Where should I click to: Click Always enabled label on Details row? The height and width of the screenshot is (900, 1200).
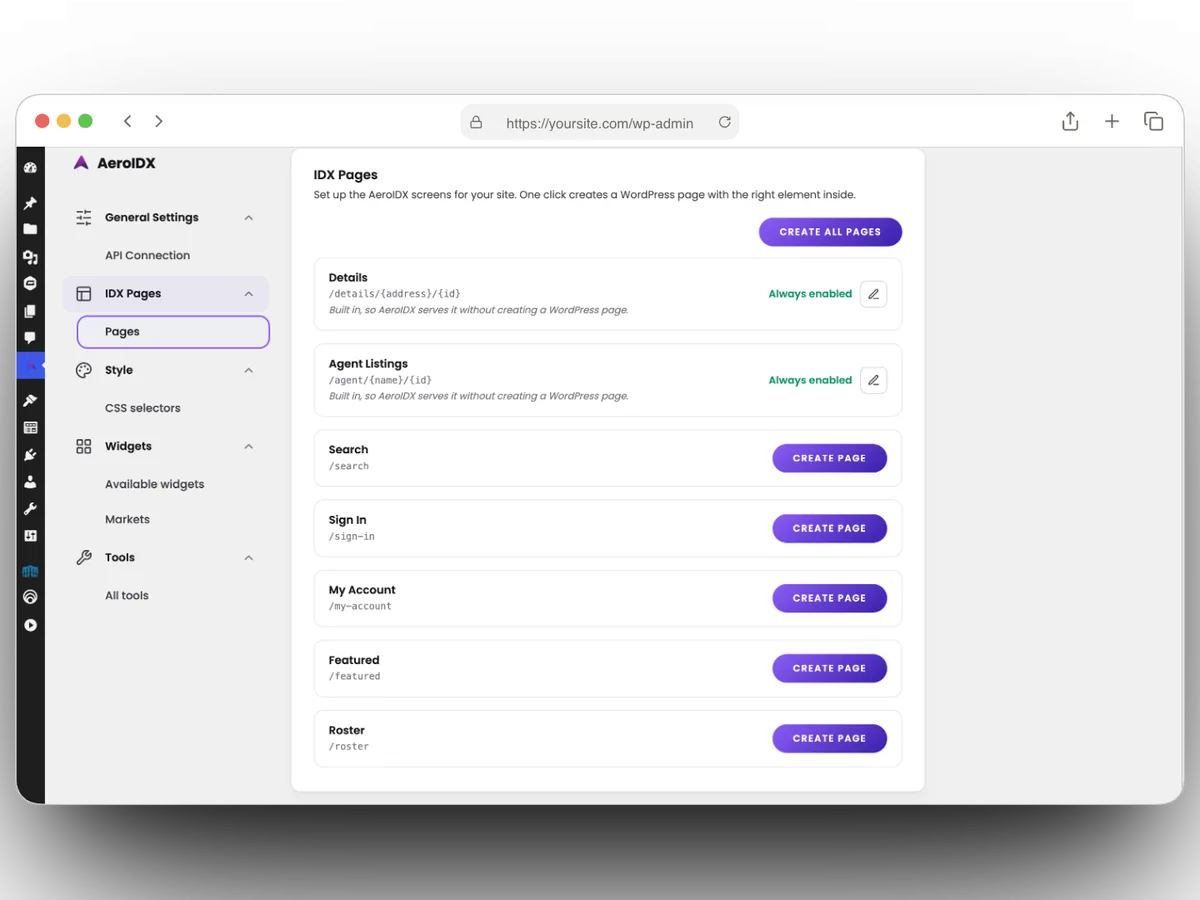(x=810, y=294)
